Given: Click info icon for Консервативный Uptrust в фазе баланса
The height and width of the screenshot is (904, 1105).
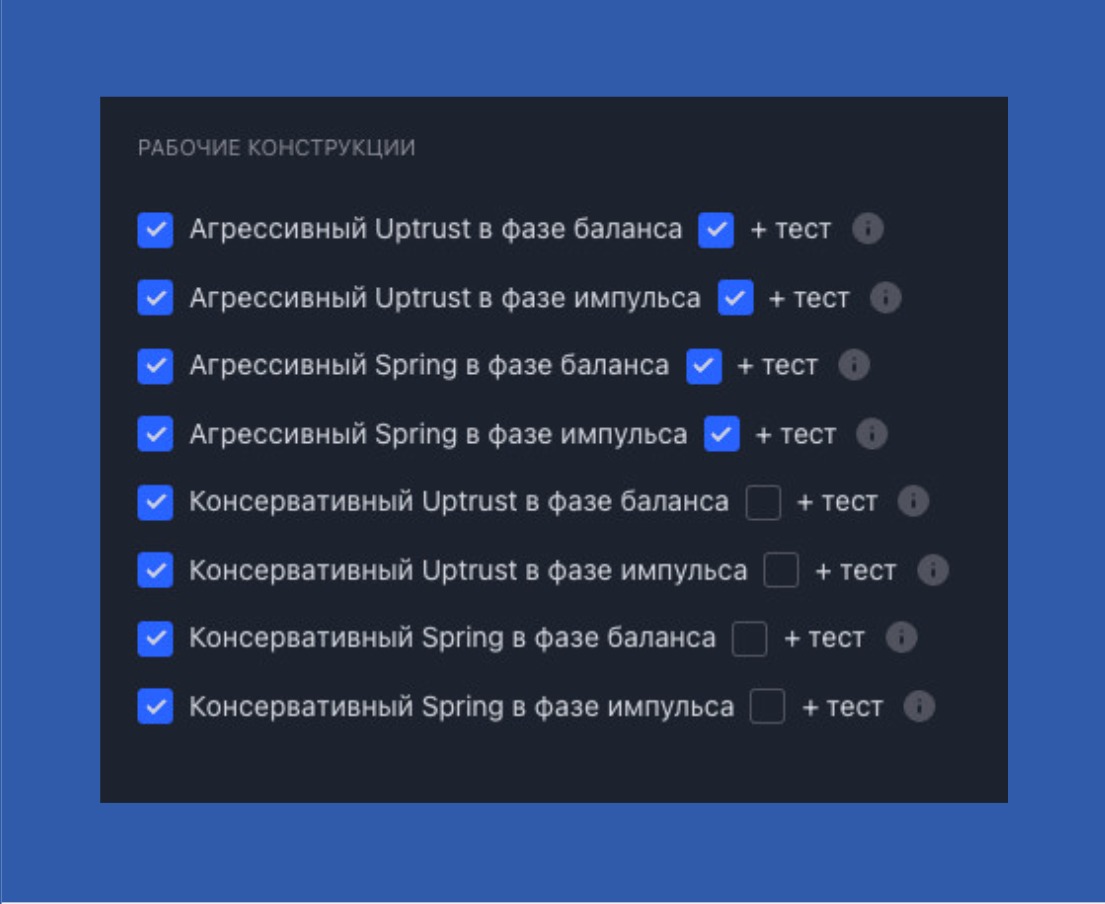Looking at the screenshot, I should pyautogui.click(x=913, y=502).
